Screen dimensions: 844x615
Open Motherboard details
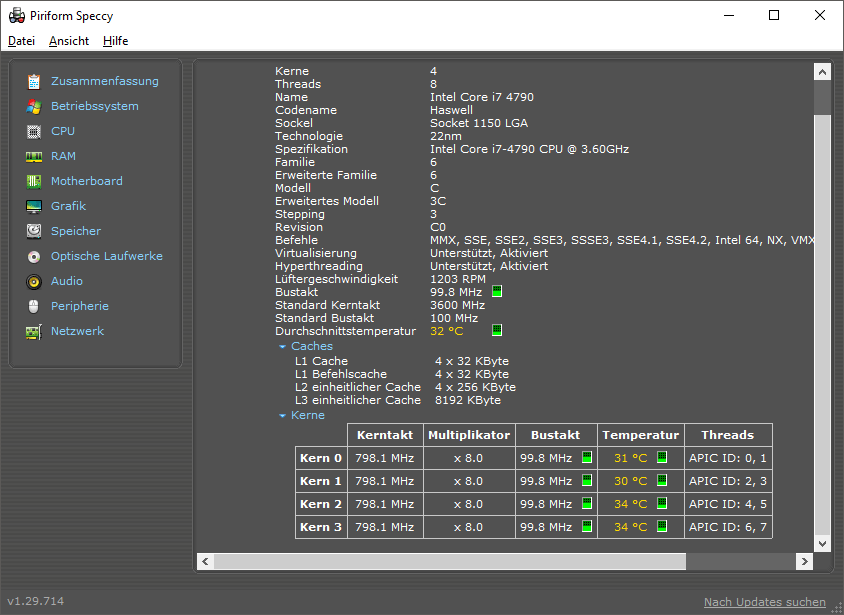click(87, 181)
